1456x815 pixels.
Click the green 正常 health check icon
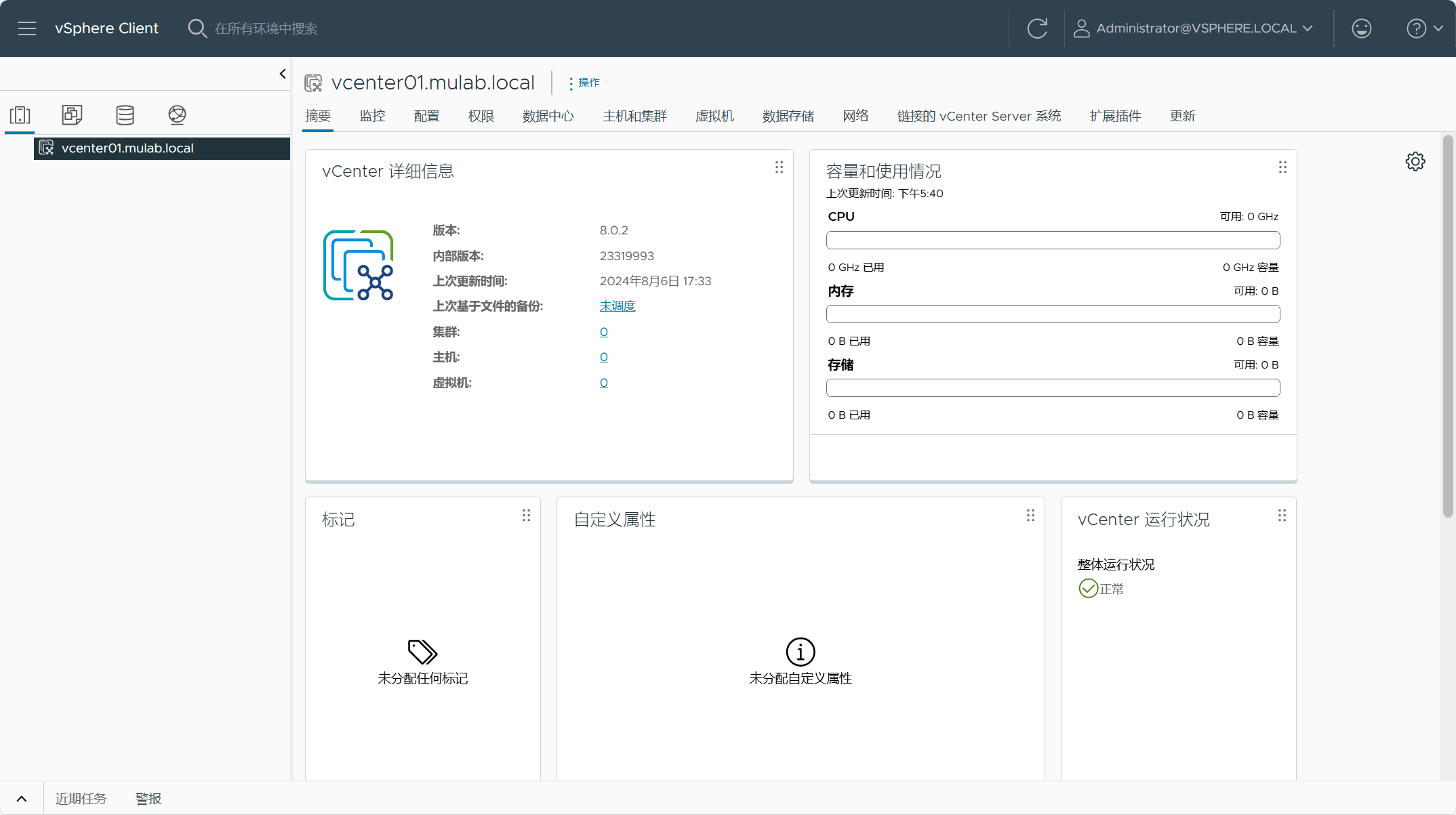[x=1089, y=588]
